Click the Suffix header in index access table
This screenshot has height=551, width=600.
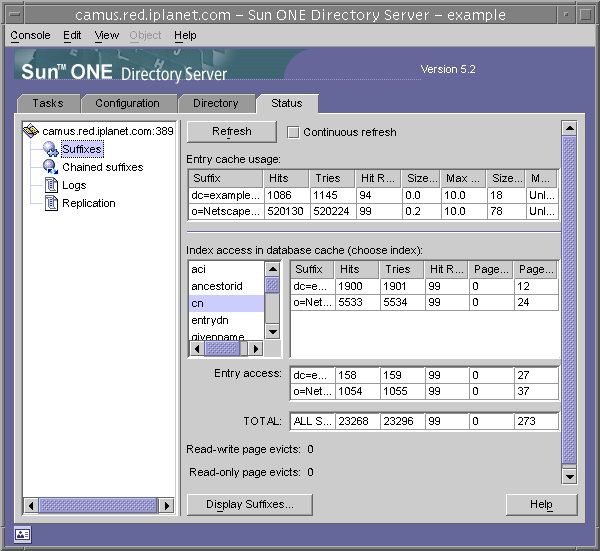312,269
